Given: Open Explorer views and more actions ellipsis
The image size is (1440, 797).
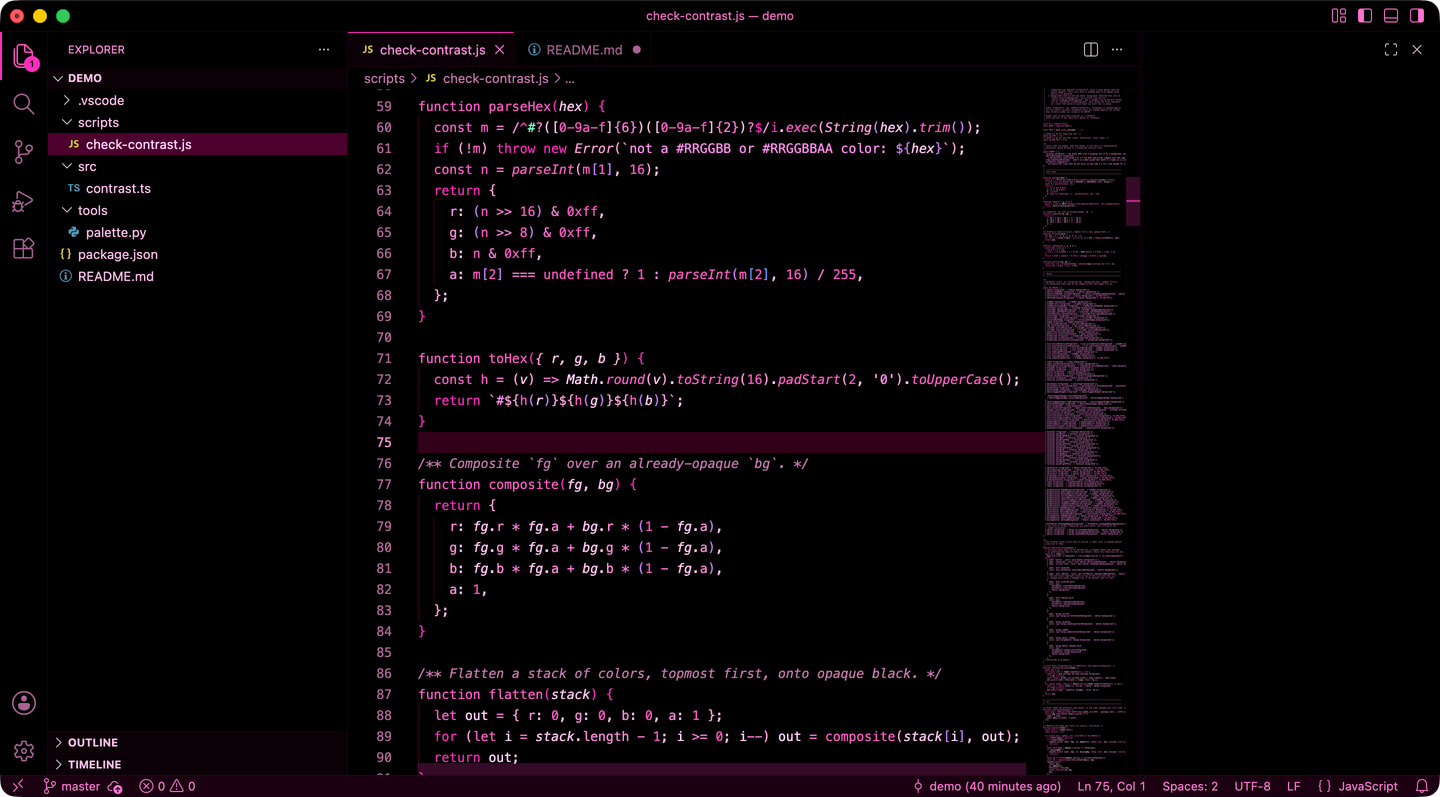Looking at the screenshot, I should 323,49.
